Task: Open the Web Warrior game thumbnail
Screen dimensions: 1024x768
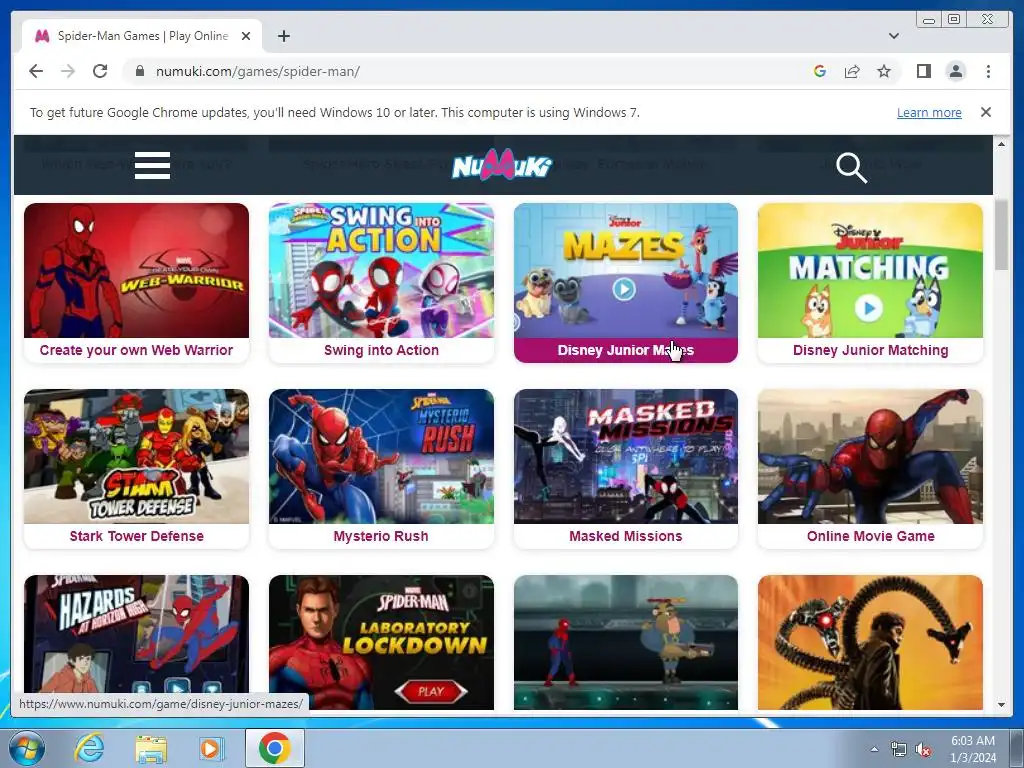Action: [136, 270]
